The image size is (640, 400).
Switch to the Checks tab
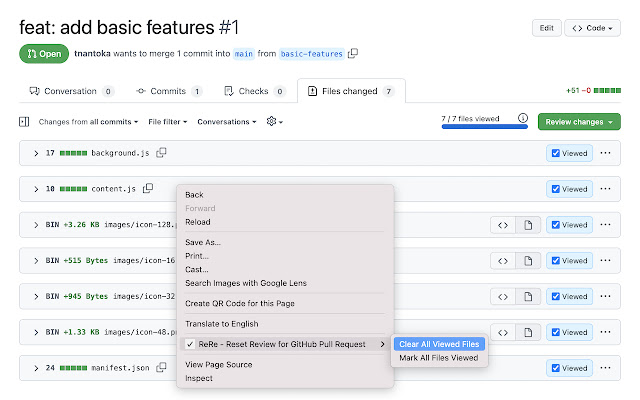[254, 91]
